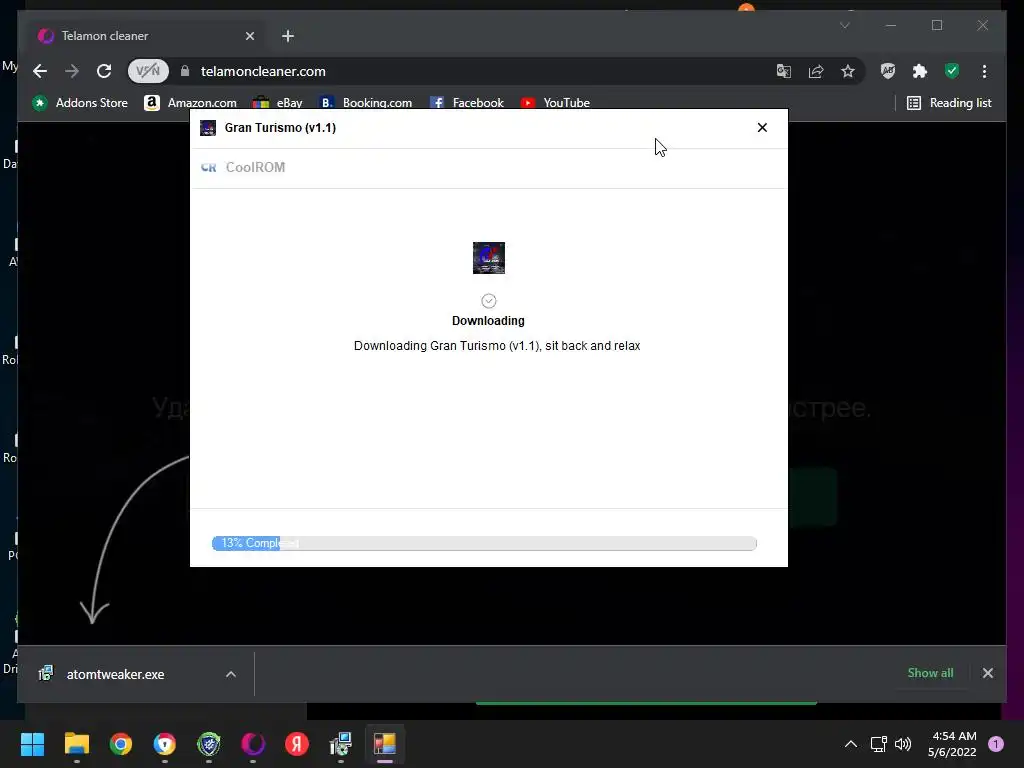Open the notification center badge
The image size is (1024, 768).
[x=996, y=744]
